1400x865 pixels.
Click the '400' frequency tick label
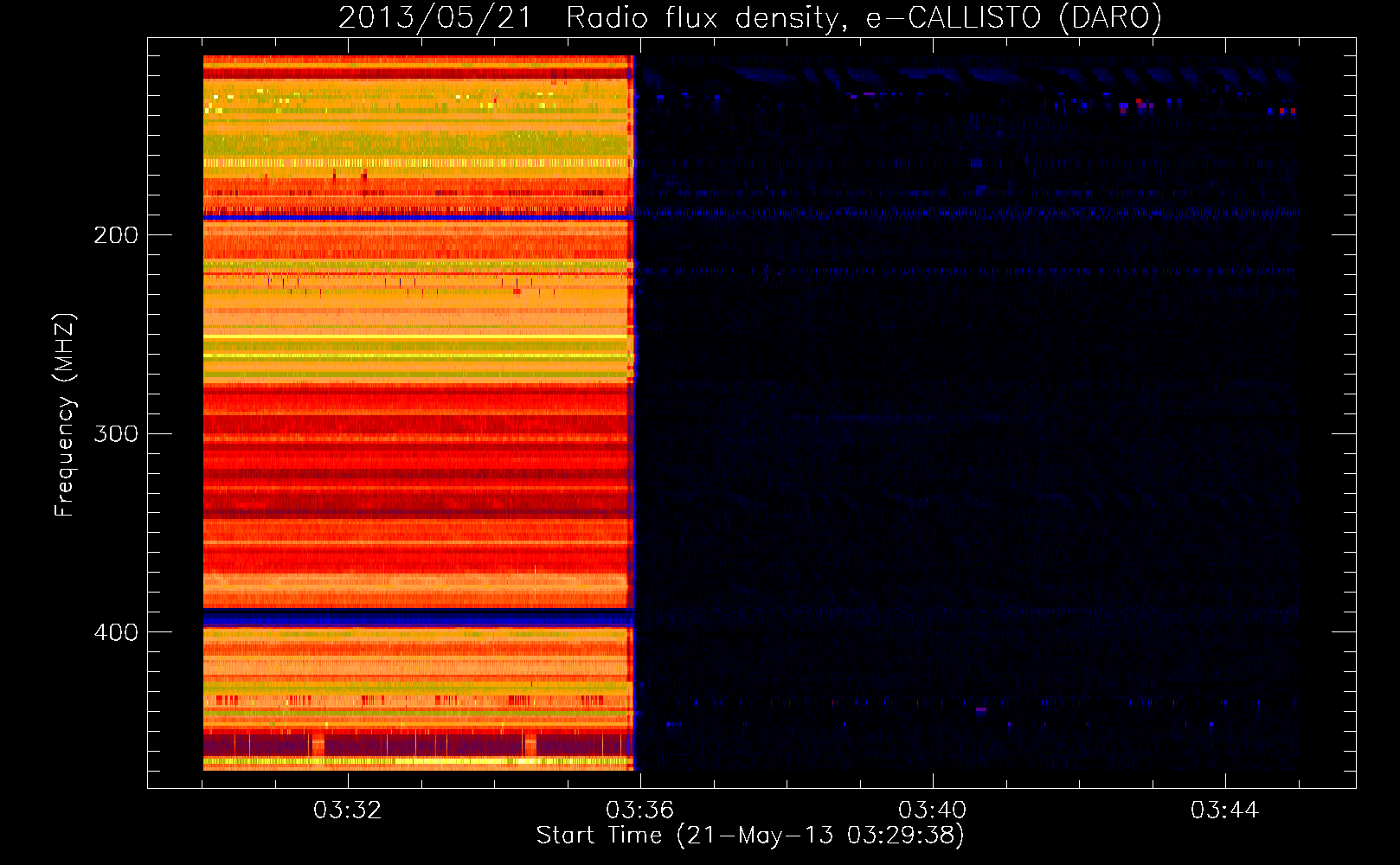(116, 632)
